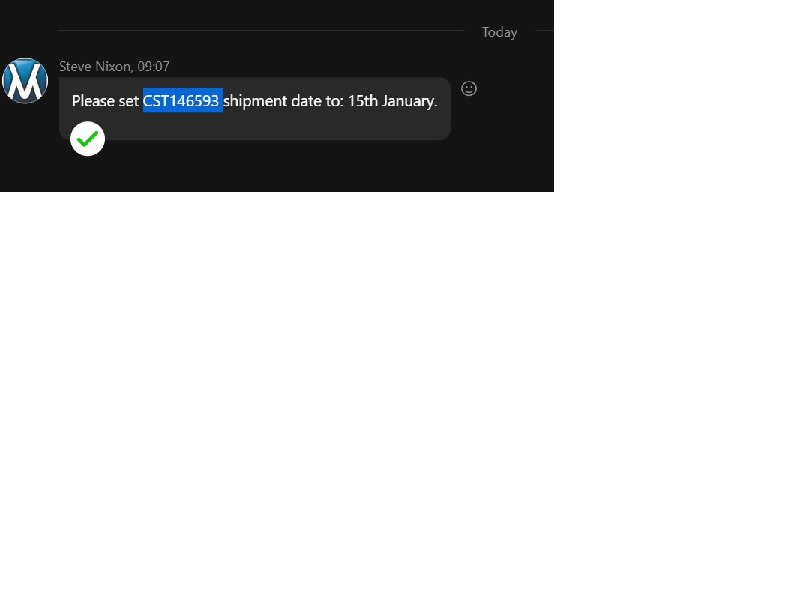Click the word "set" in the message
792x612 pixels.
128,101
